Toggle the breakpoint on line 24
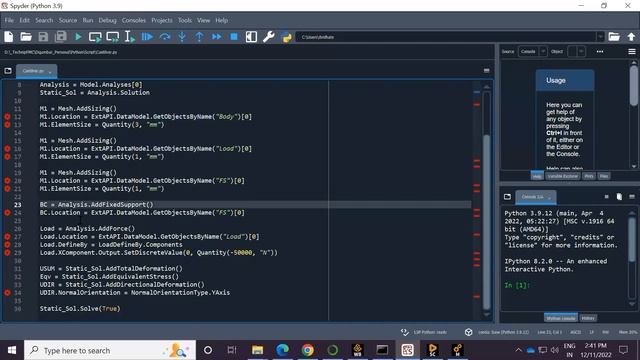Screen dimensions: 640x360 point(7,213)
